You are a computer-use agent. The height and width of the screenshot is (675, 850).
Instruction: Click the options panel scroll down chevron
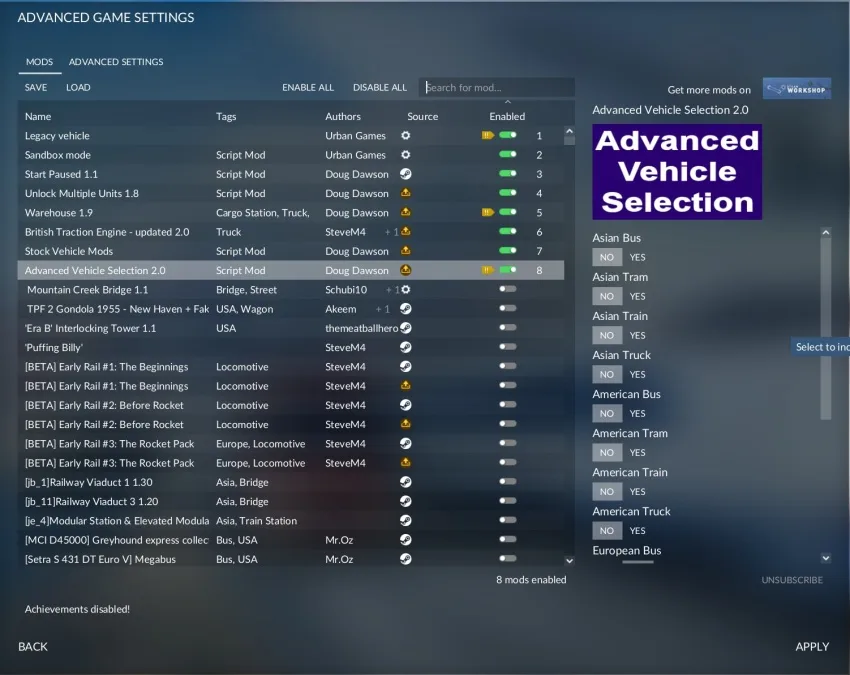coord(826,558)
